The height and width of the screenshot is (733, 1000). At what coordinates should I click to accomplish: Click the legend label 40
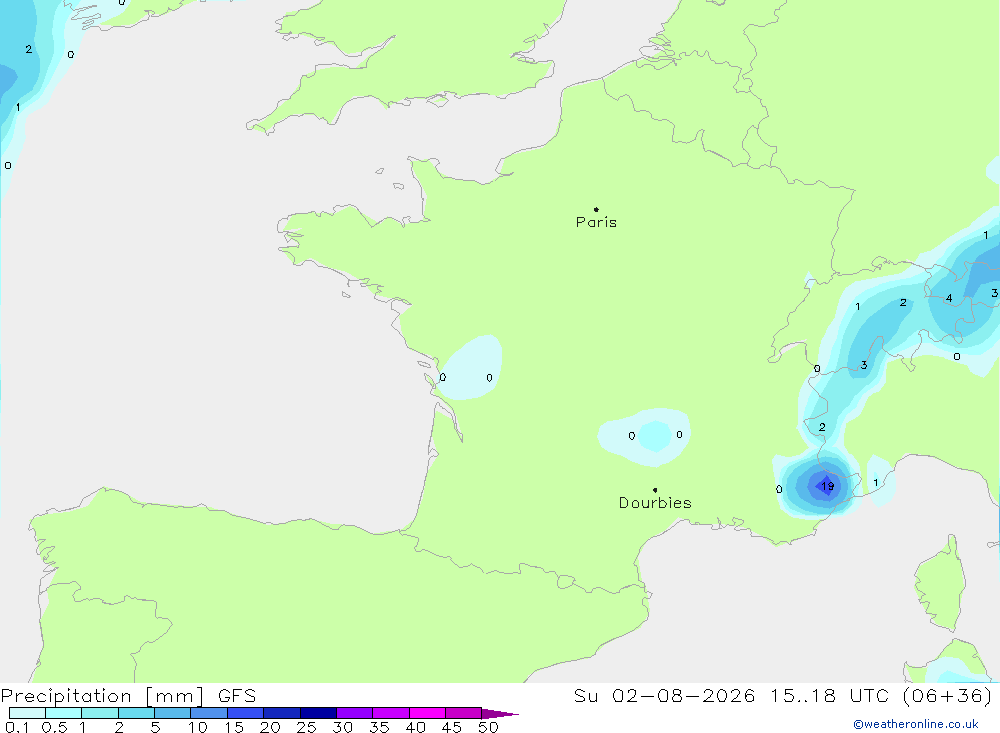coord(416,727)
